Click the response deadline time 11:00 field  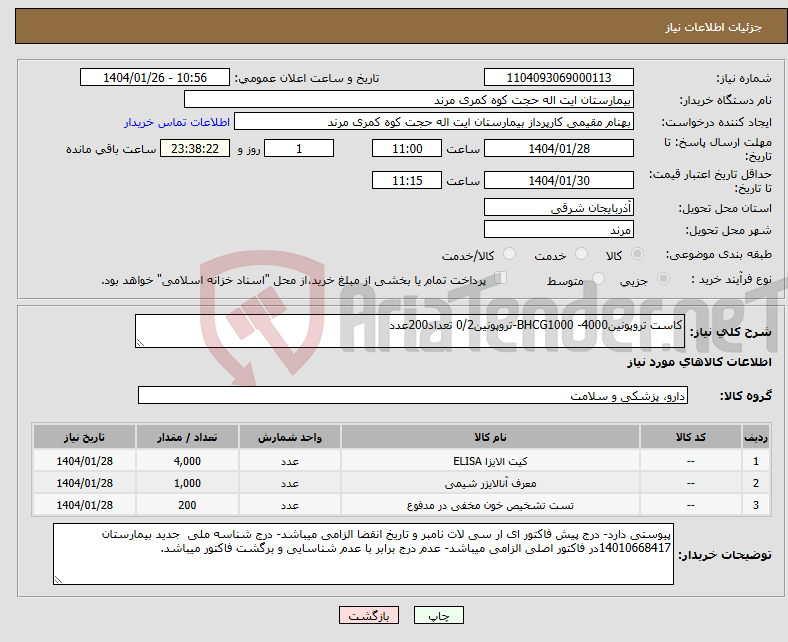[407, 148]
